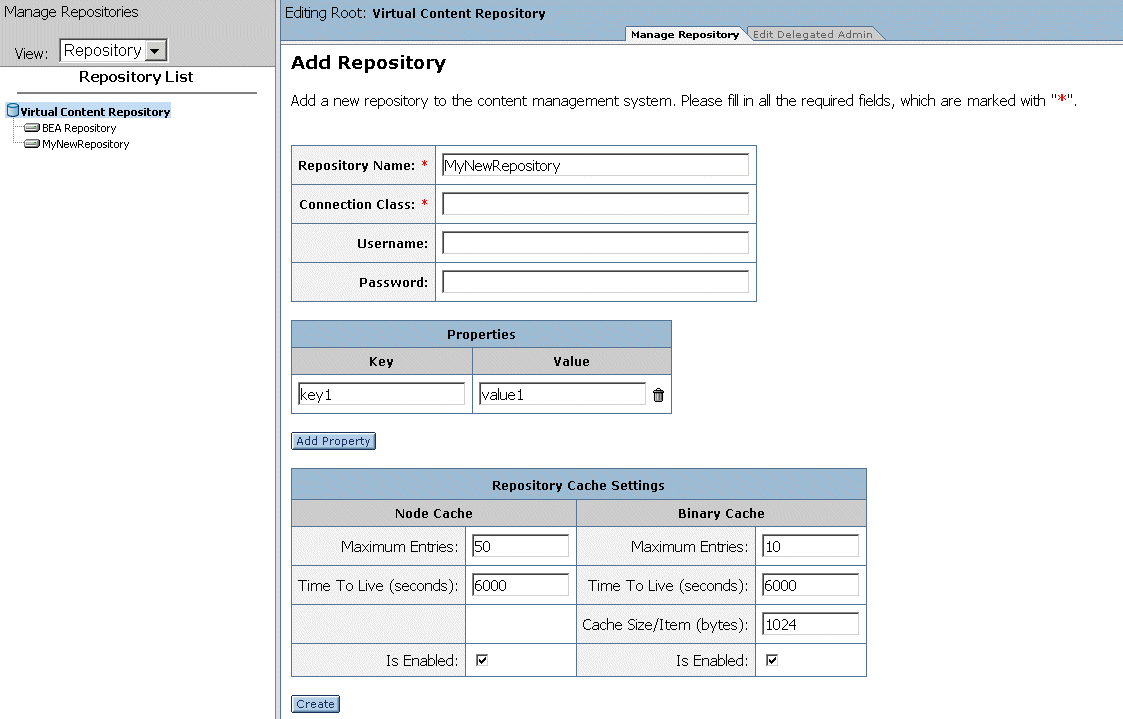Screen dimensions: 1123x719
Task: Click the key1 property key field
Action: (x=381, y=394)
